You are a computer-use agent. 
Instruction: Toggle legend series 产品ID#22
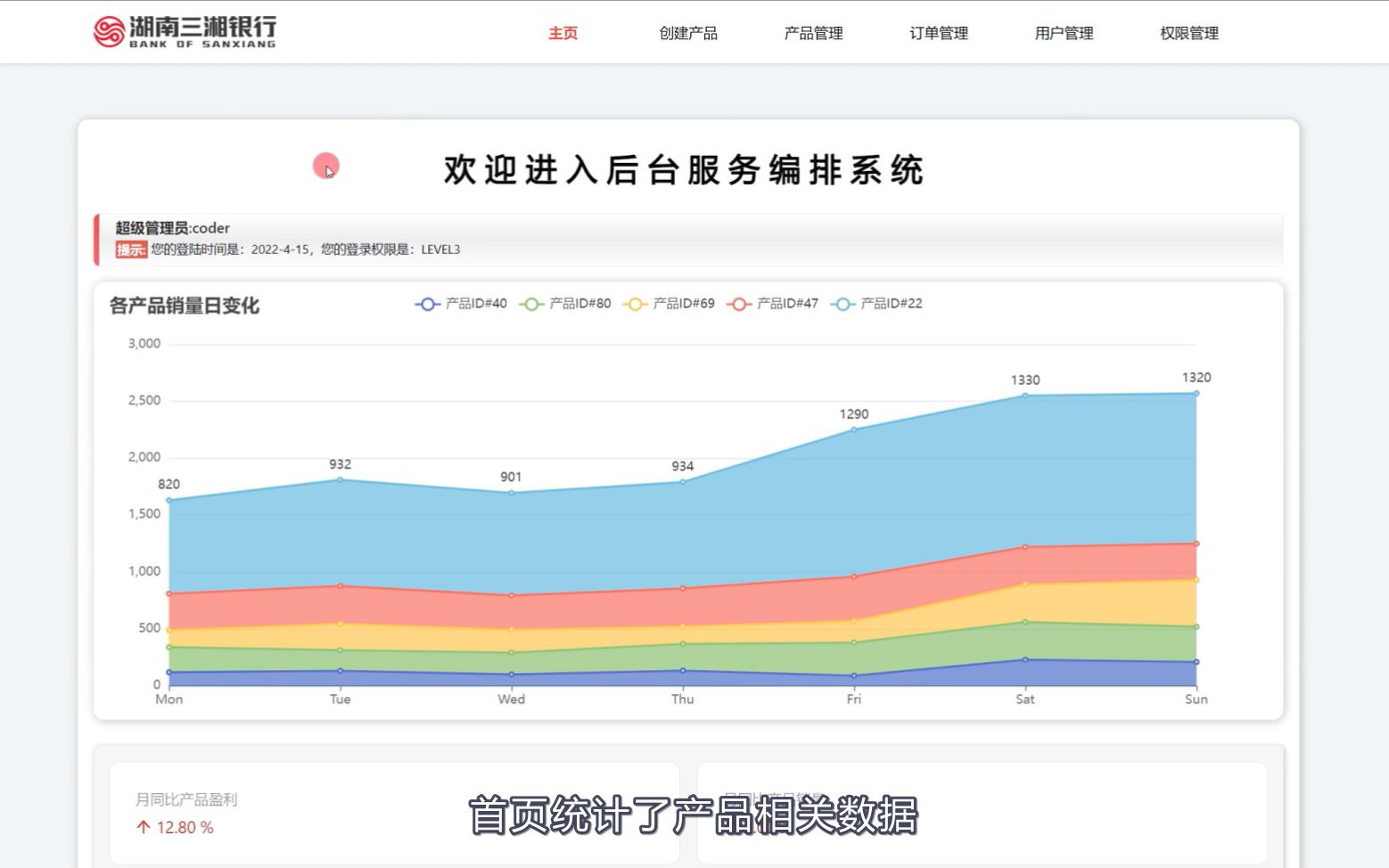876,304
